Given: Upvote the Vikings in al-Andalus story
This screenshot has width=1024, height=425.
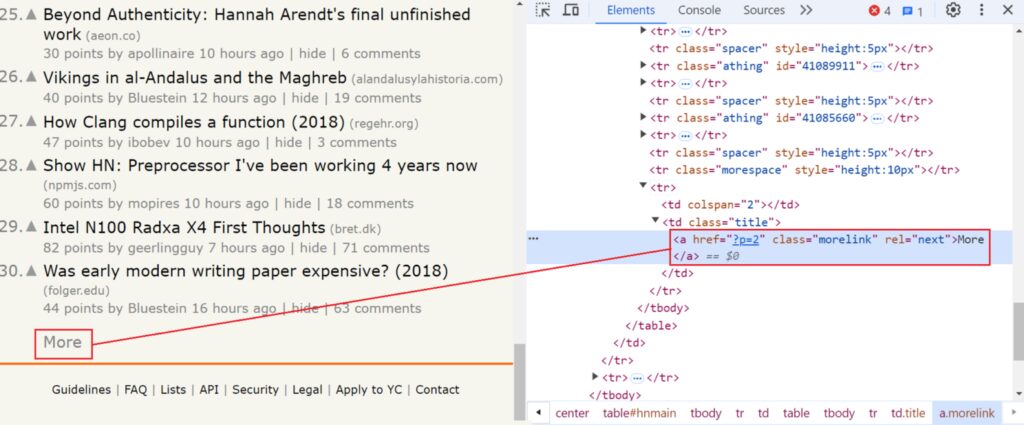Looking at the screenshot, I should [x=33, y=77].
